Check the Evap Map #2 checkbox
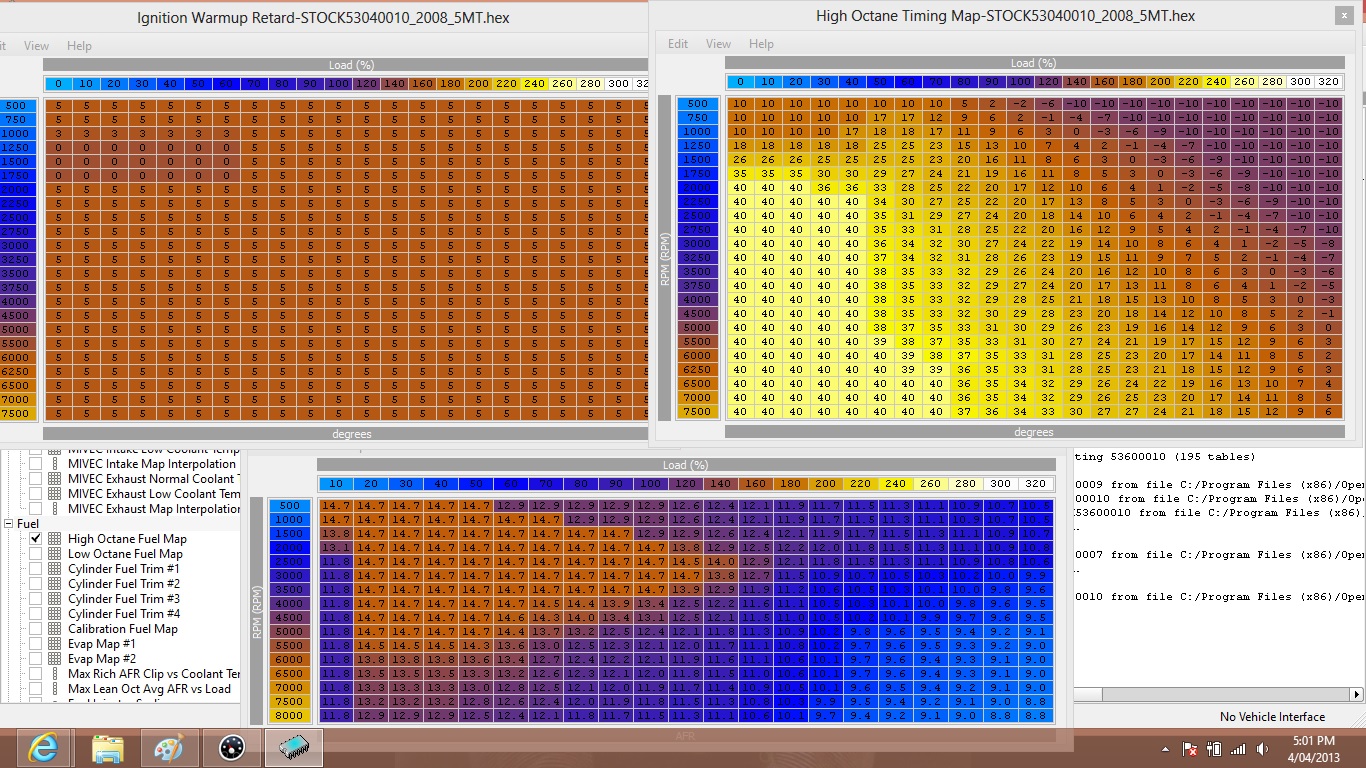This screenshot has height=768, width=1366. coord(36,659)
